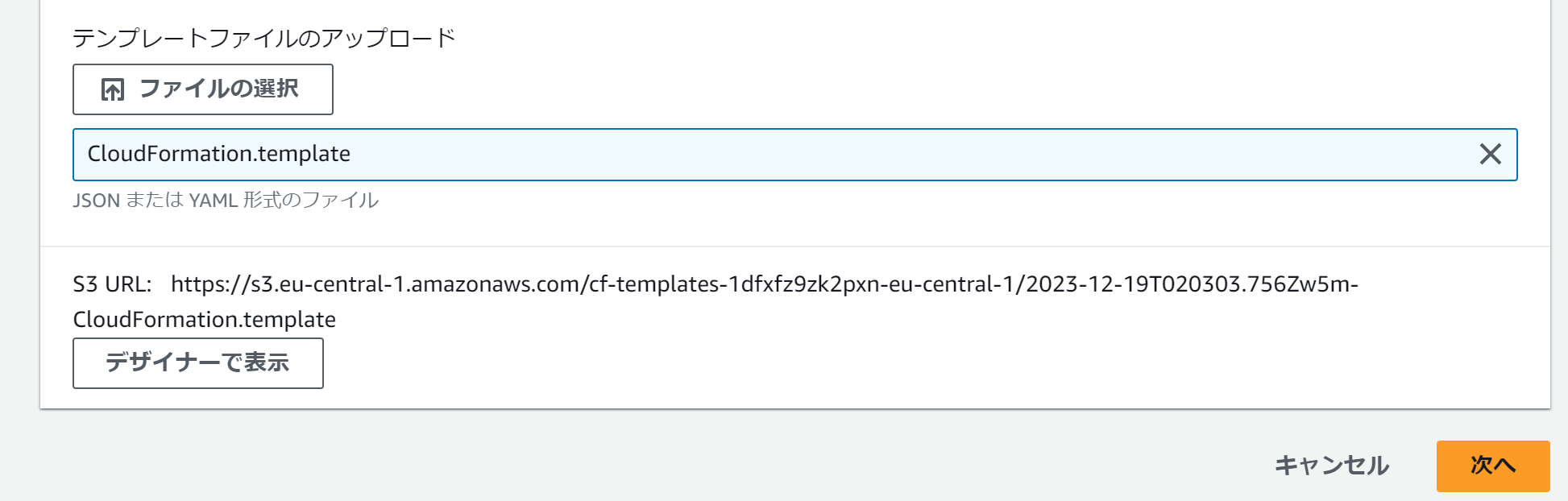Click the word JSON in the hint text

tap(96, 201)
